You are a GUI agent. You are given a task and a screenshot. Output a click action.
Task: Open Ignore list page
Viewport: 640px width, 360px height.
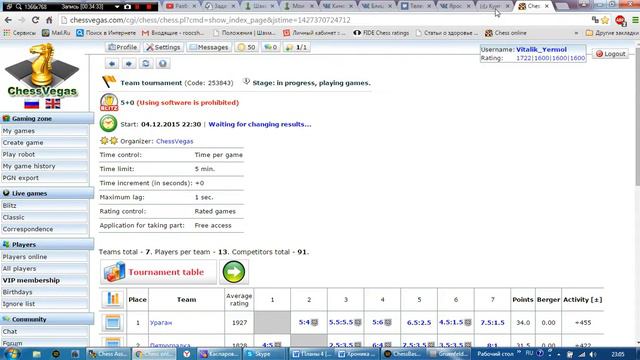click(44, 304)
